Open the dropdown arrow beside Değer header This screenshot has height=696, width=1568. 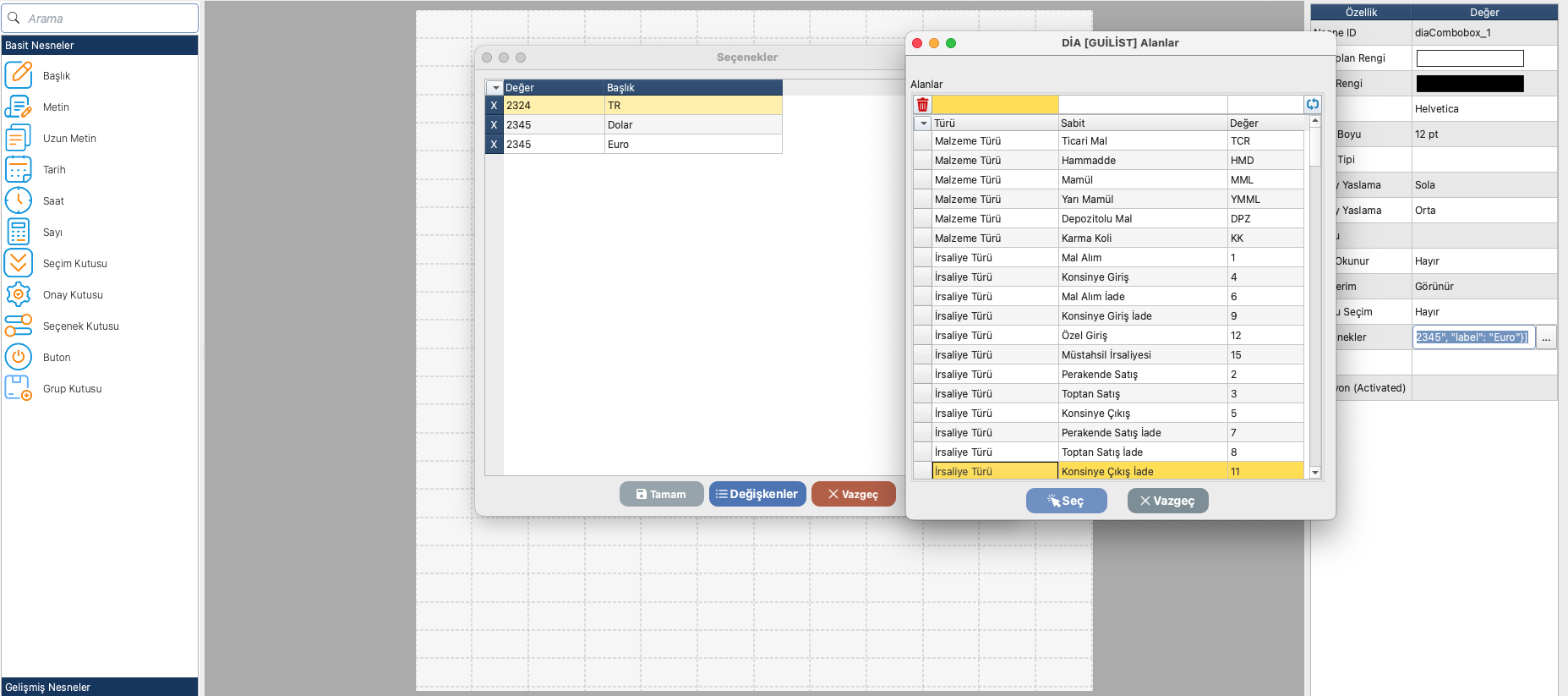(495, 88)
